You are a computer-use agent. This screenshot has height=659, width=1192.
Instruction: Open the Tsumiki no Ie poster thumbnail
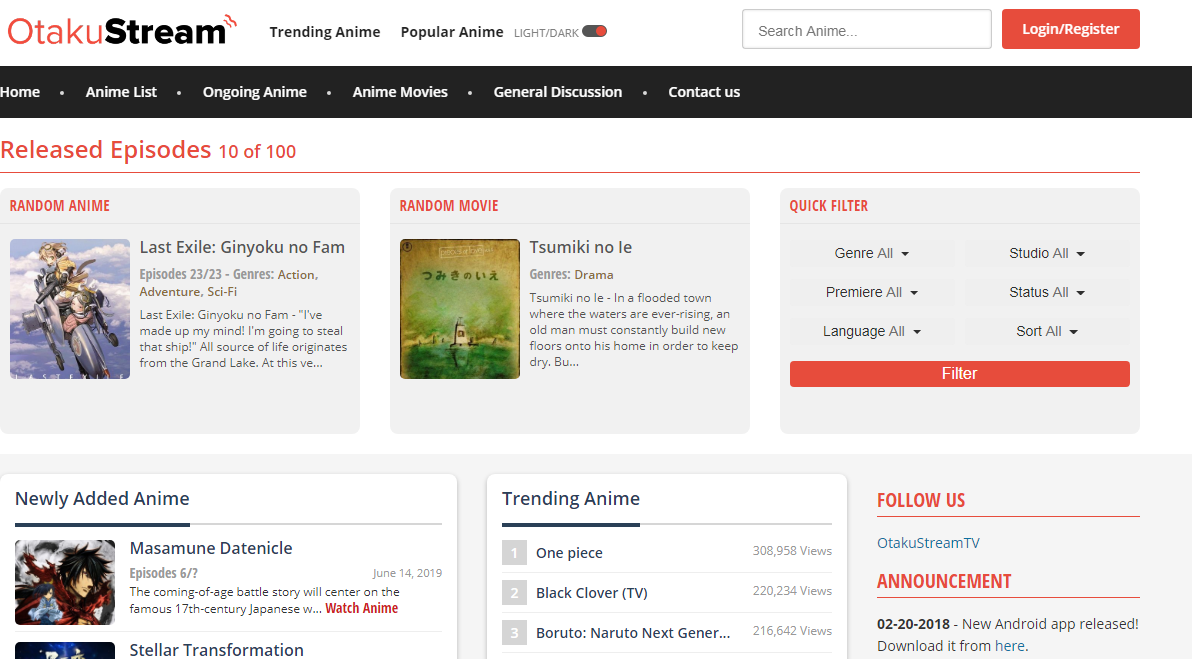460,309
